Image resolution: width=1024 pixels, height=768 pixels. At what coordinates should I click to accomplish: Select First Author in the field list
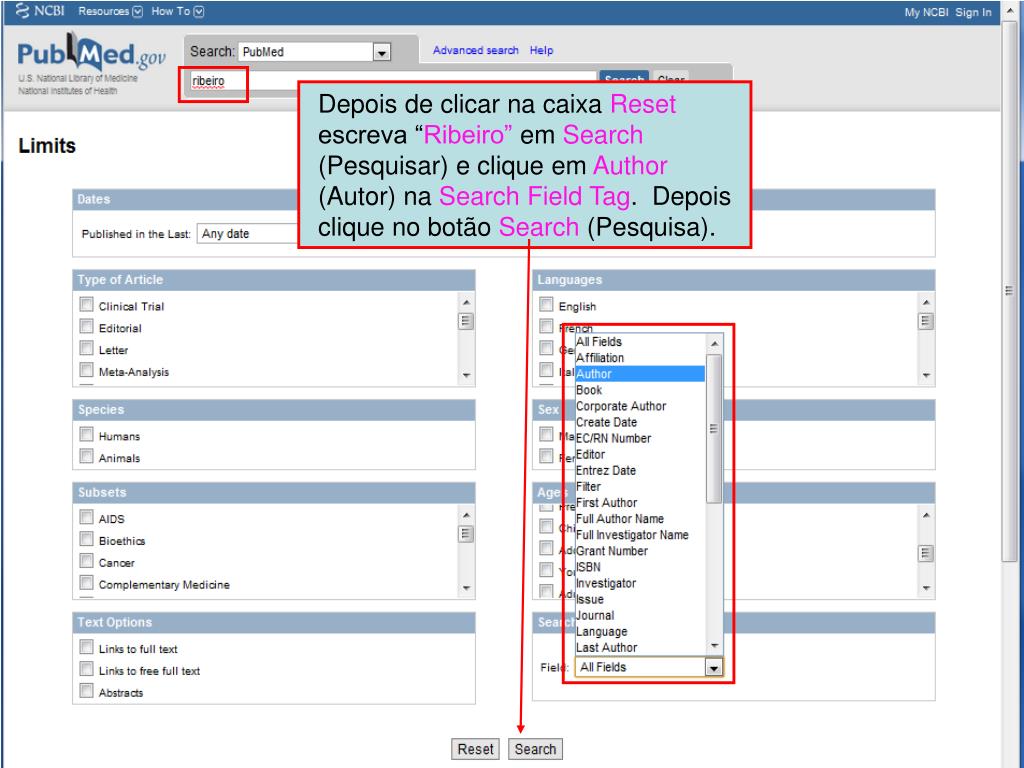pyautogui.click(x=639, y=503)
